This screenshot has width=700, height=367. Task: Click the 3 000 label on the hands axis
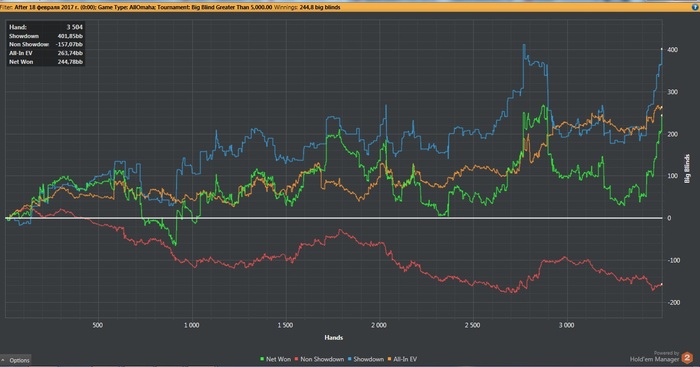point(566,325)
